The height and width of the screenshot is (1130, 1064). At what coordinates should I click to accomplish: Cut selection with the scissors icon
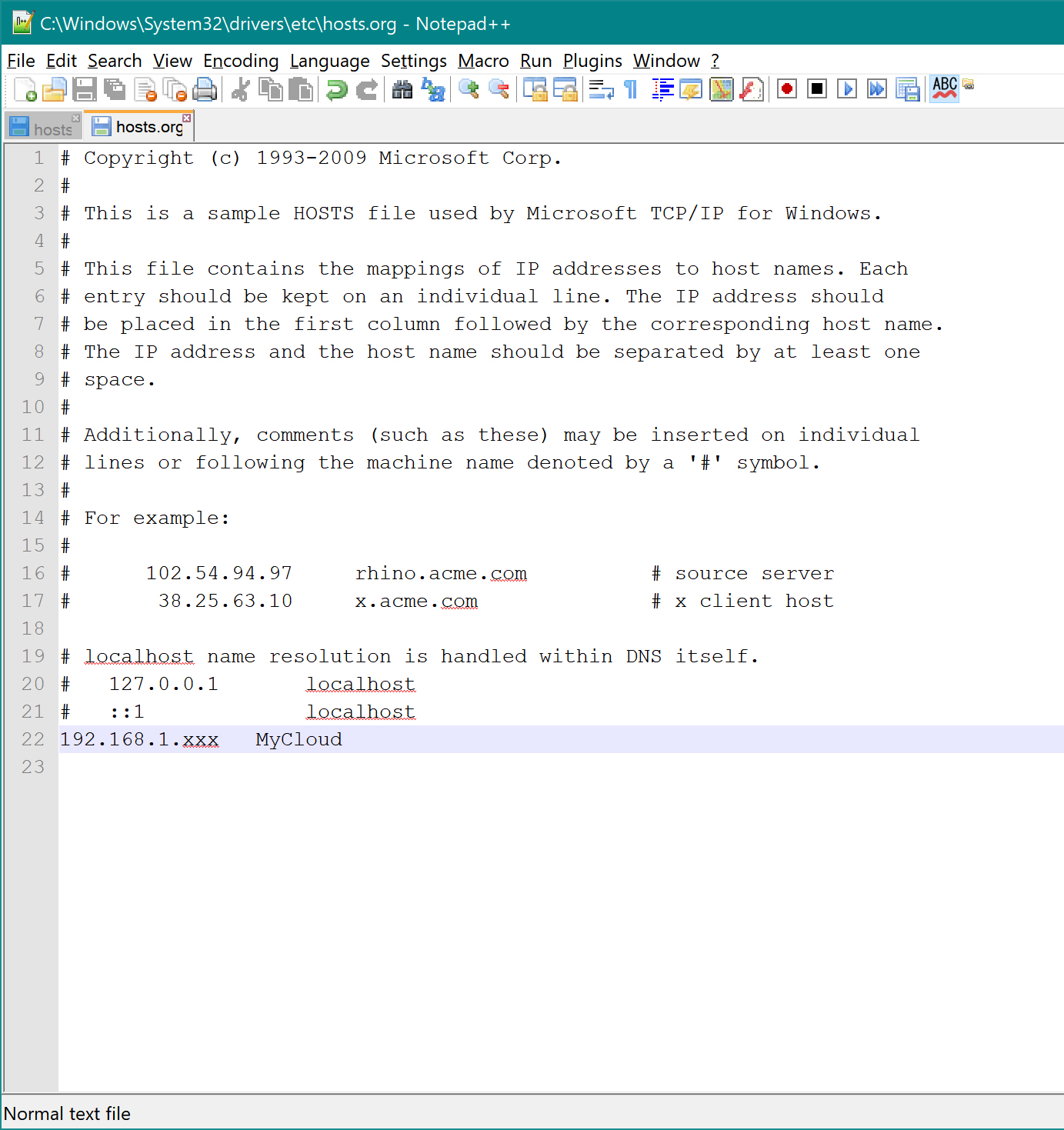(x=241, y=90)
